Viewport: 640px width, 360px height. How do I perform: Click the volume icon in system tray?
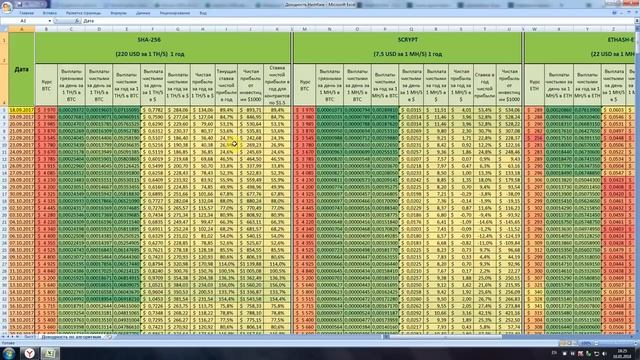[x=604, y=353]
